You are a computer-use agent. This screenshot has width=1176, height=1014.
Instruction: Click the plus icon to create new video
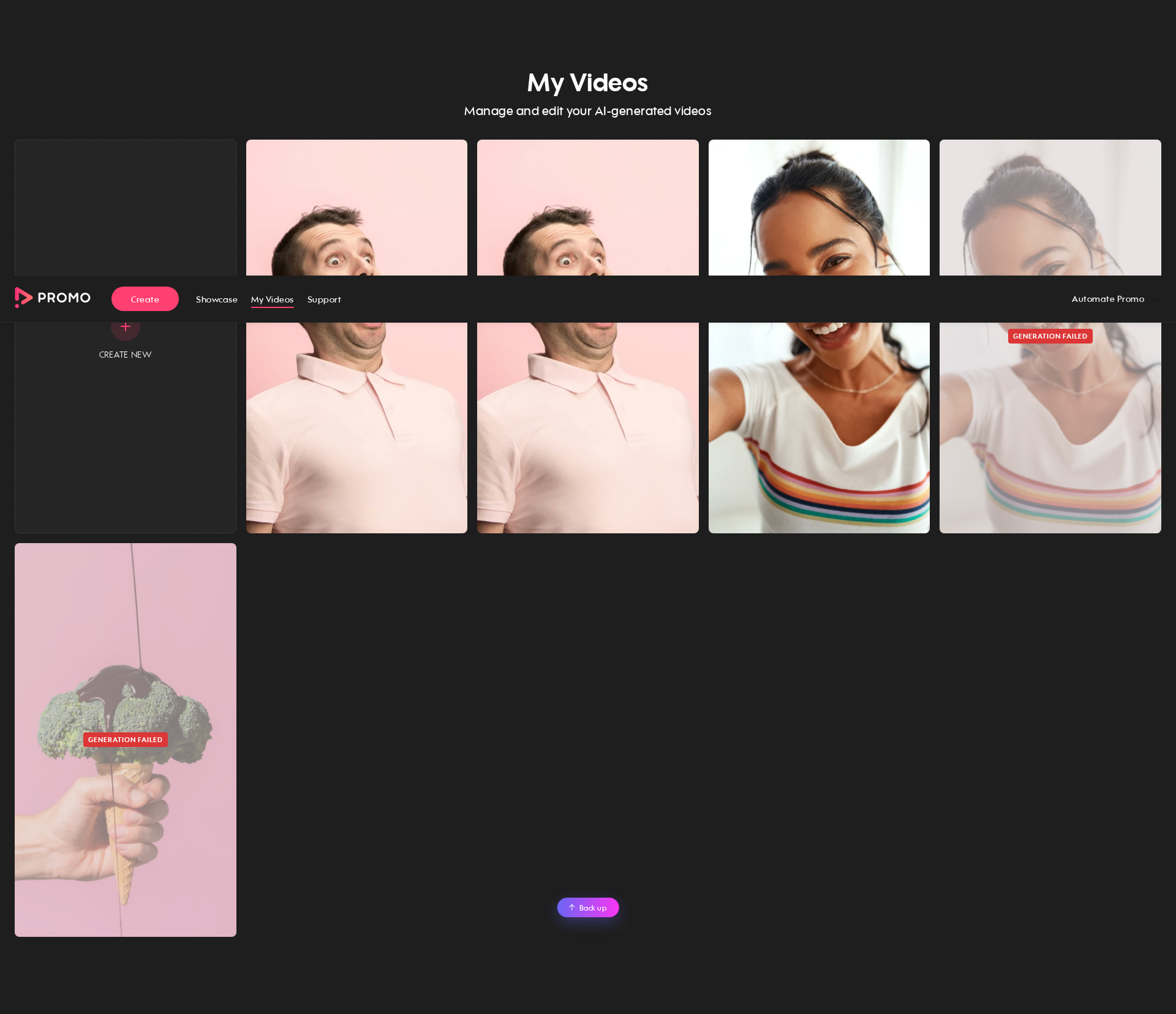(x=125, y=328)
